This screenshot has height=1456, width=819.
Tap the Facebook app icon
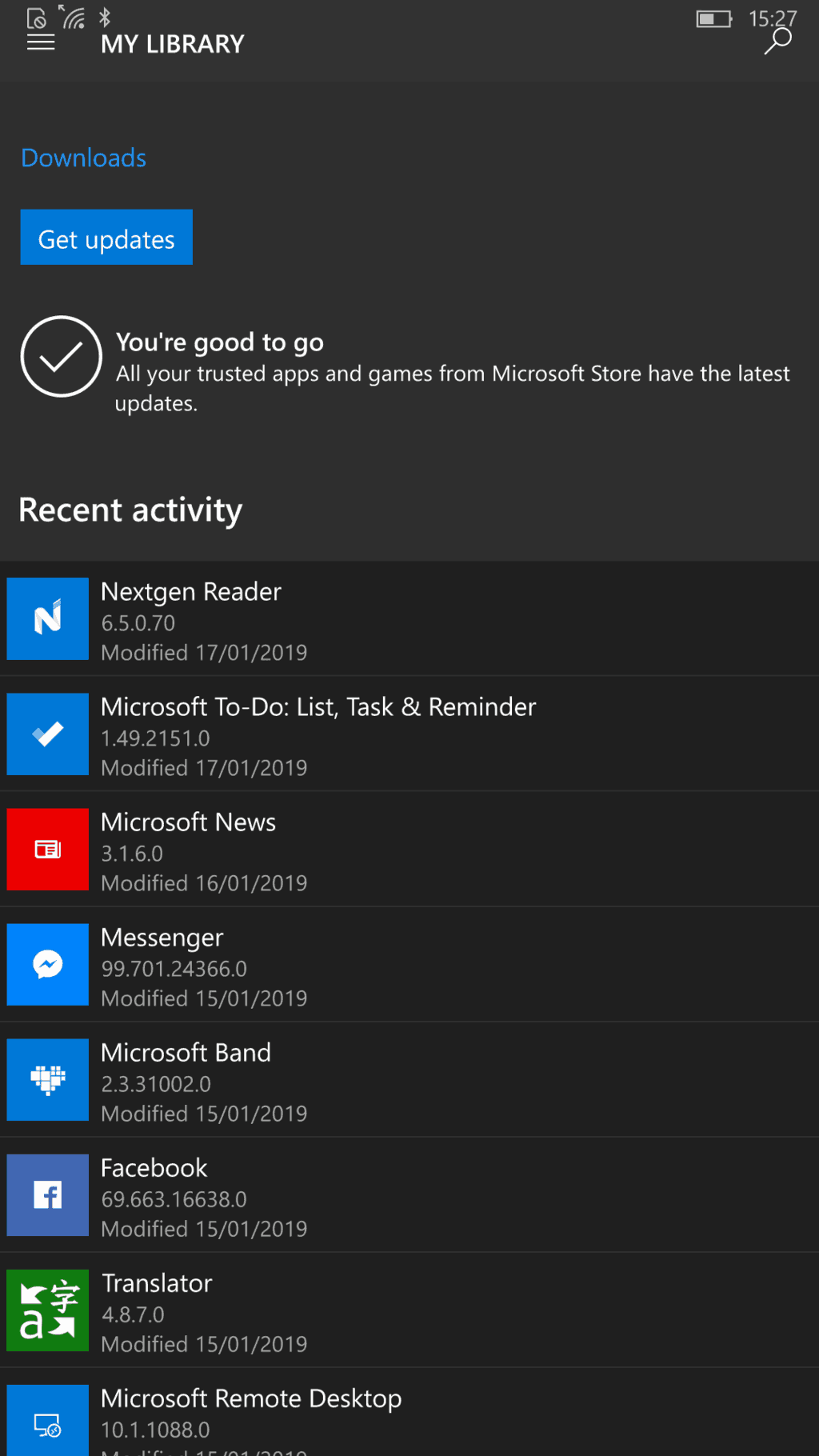pos(48,1194)
